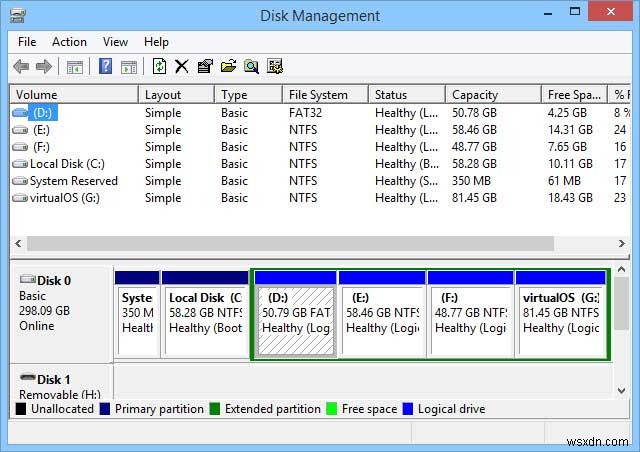This screenshot has height=452, width=640.
Task: Click the magnifier Explore toolbar icon
Action: (251, 66)
